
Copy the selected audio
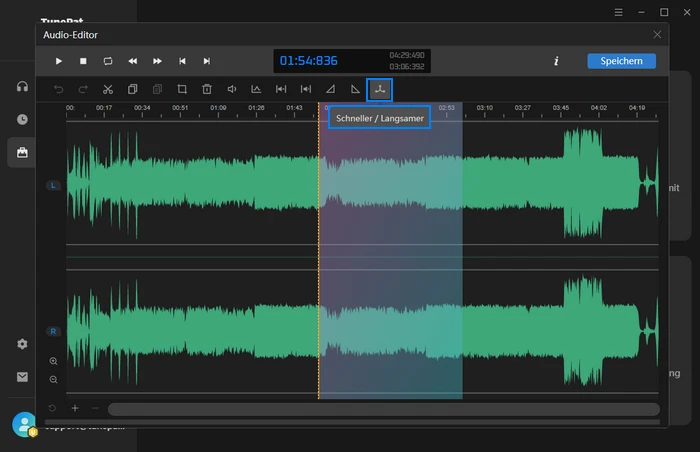click(133, 89)
